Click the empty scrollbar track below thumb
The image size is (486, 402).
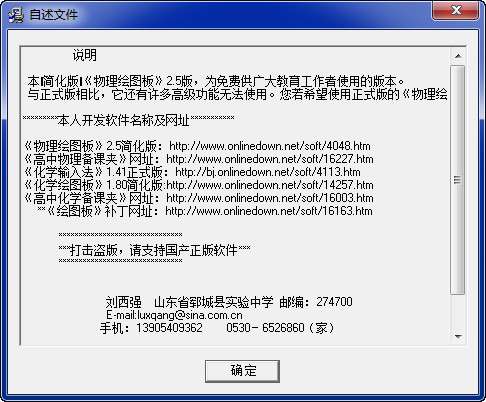coord(458,311)
